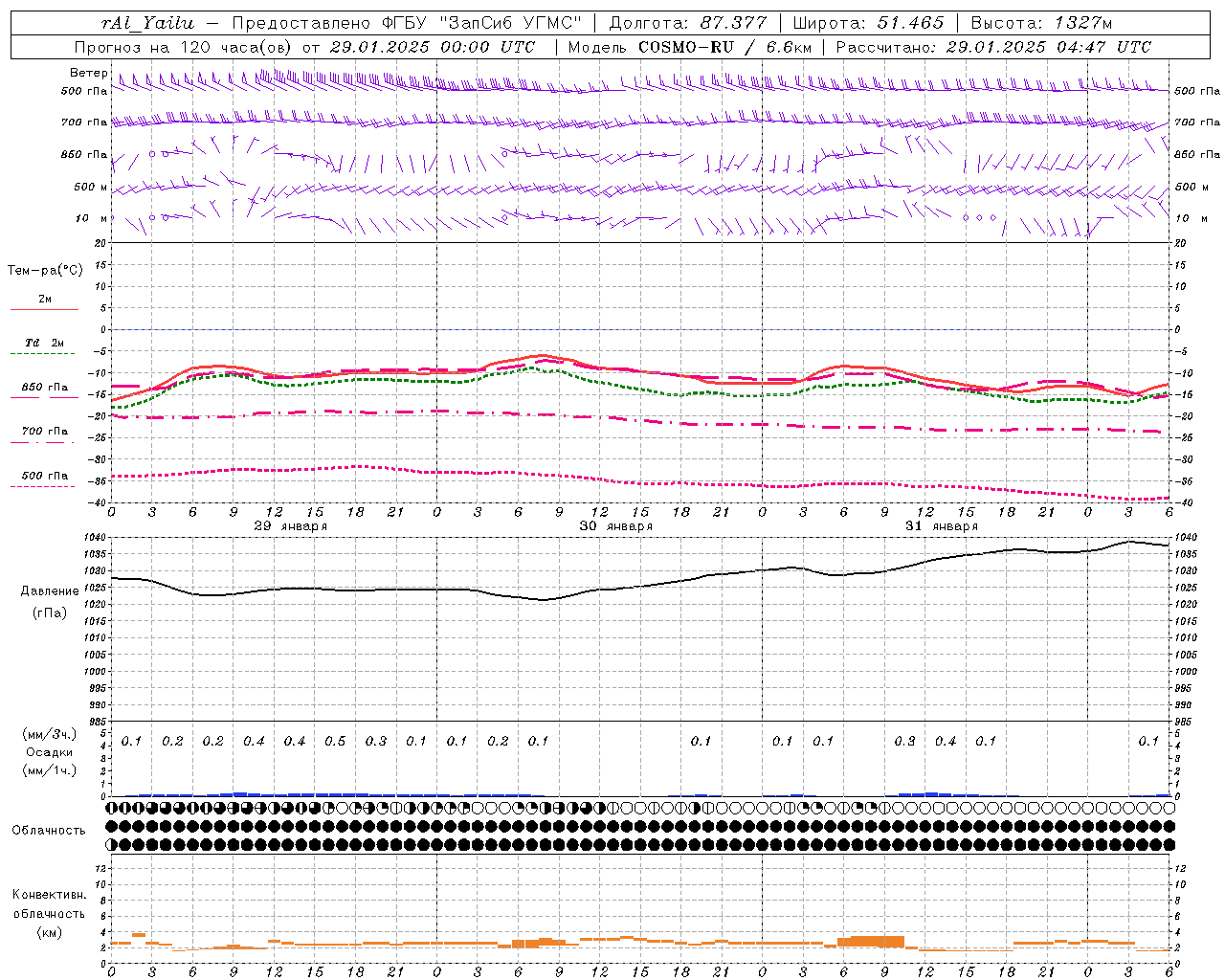Select the forecast text Прогноз на 120 часа(ов)
Viewport: 1225px width, 980px height.
186,47
